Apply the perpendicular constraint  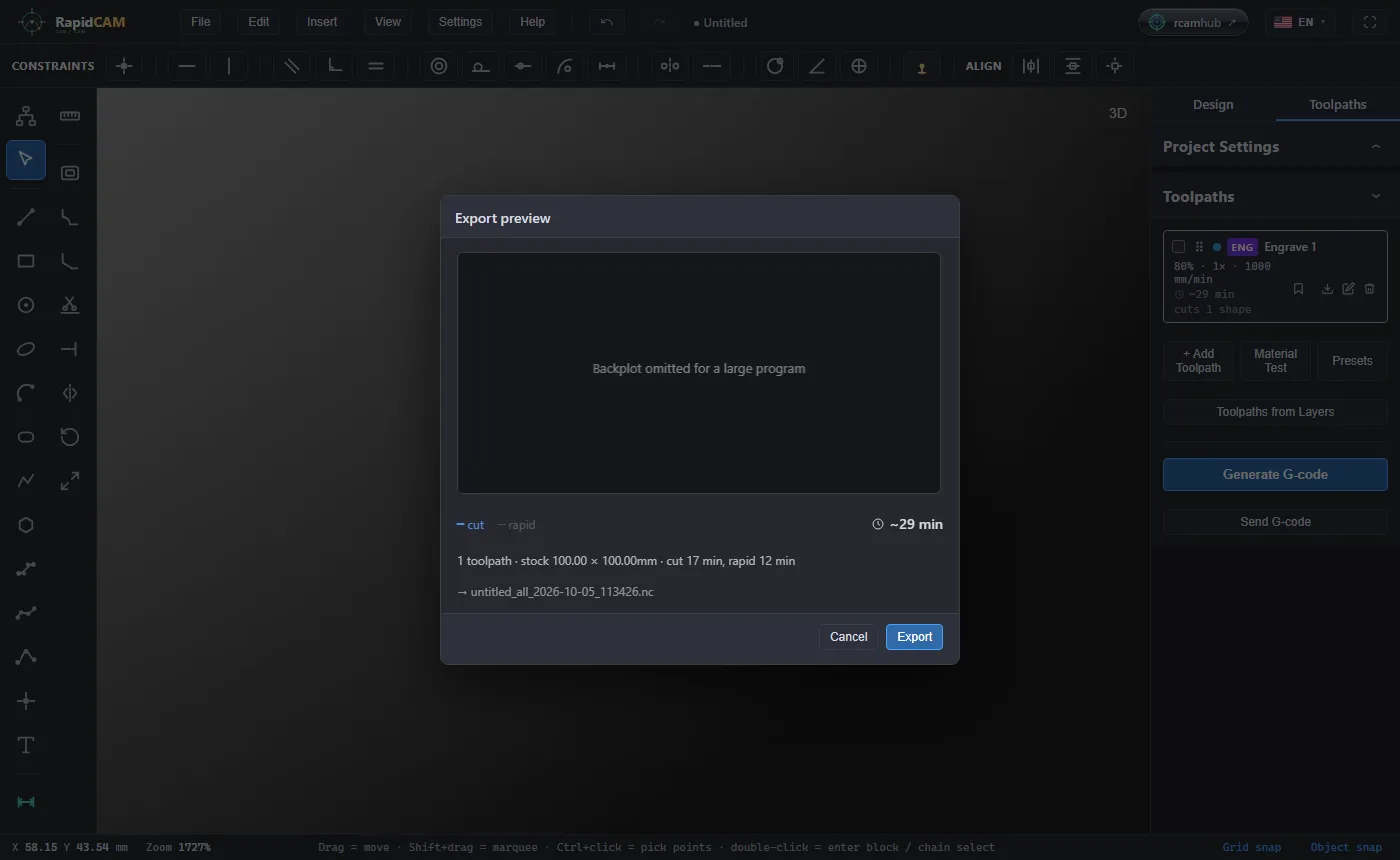(335, 66)
